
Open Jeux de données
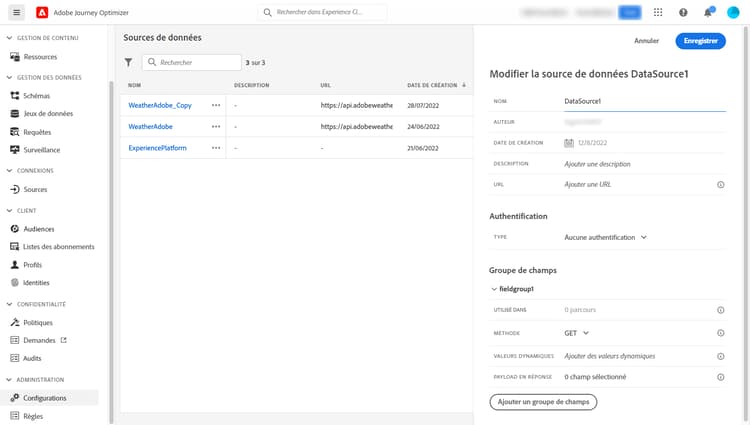(48, 113)
